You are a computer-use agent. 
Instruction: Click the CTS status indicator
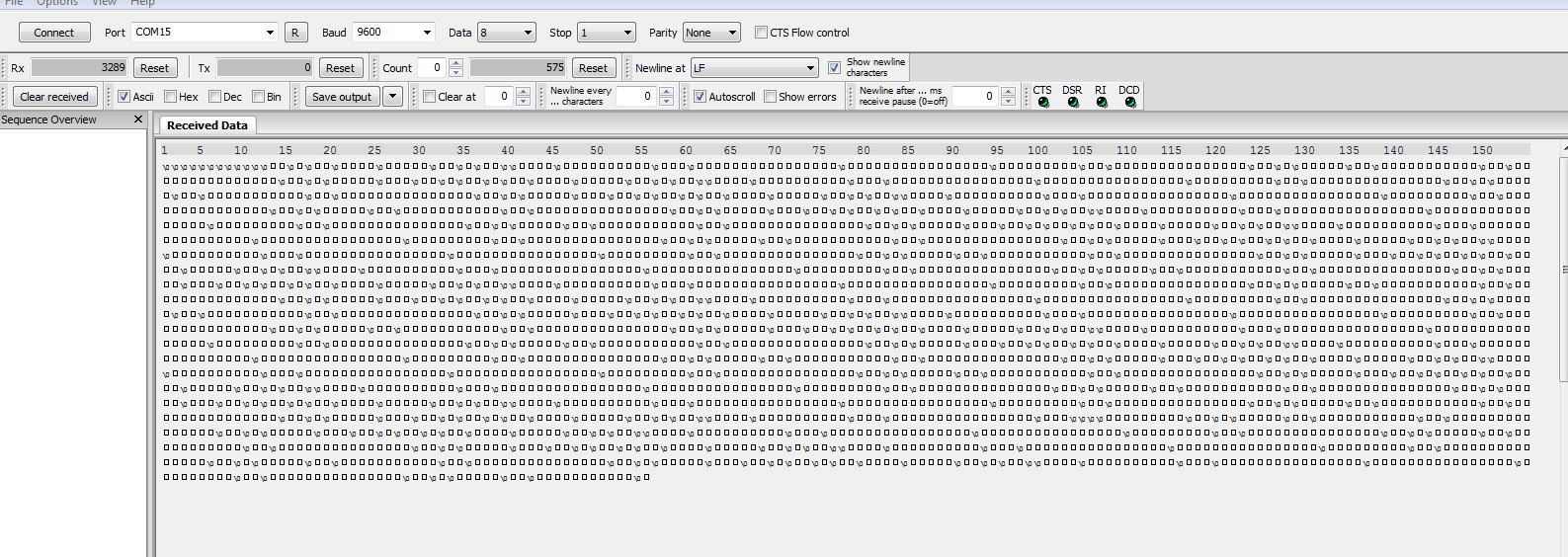pyautogui.click(x=1043, y=102)
